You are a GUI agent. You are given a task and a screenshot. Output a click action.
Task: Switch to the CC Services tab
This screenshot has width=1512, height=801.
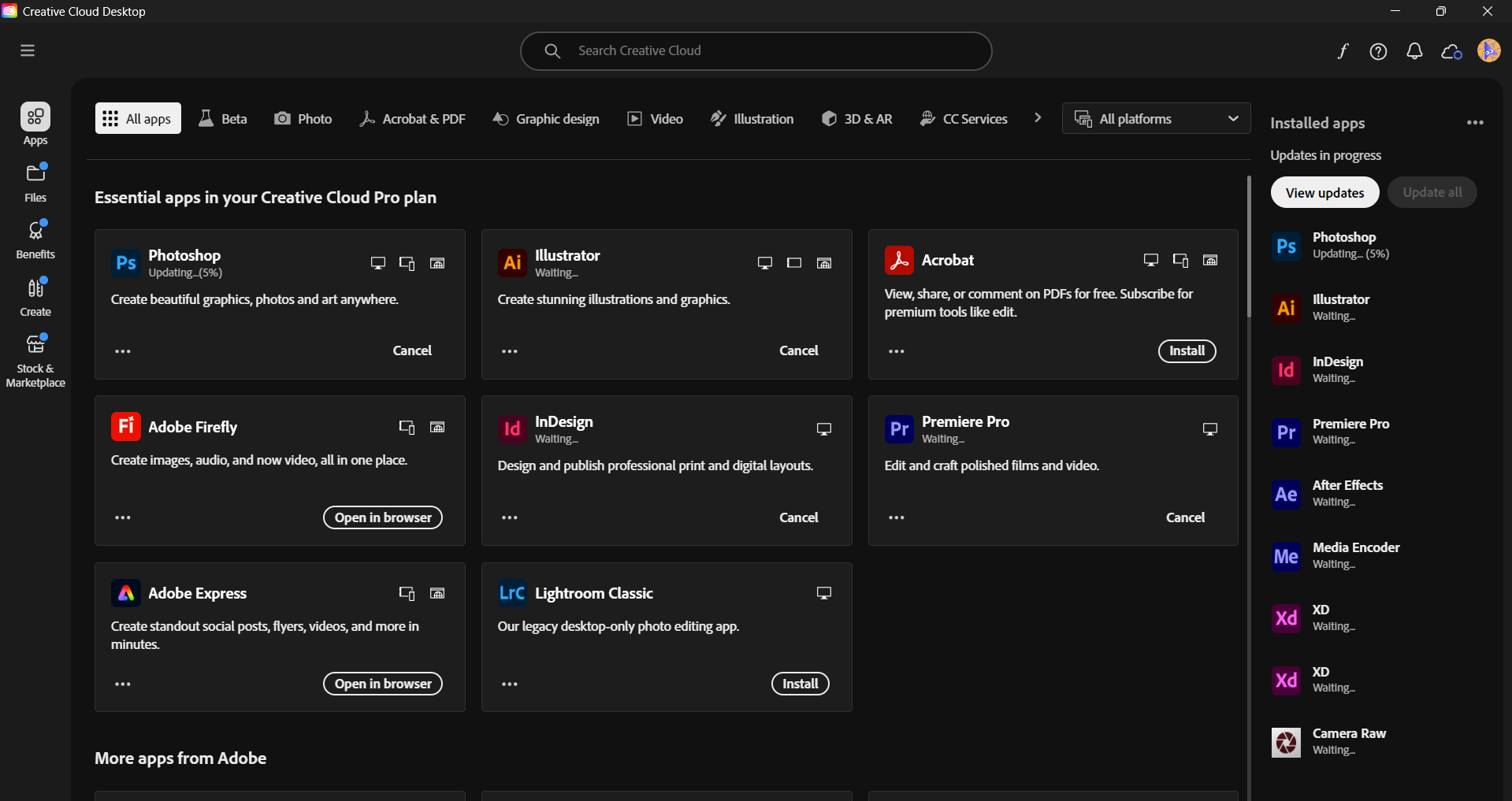pos(964,118)
